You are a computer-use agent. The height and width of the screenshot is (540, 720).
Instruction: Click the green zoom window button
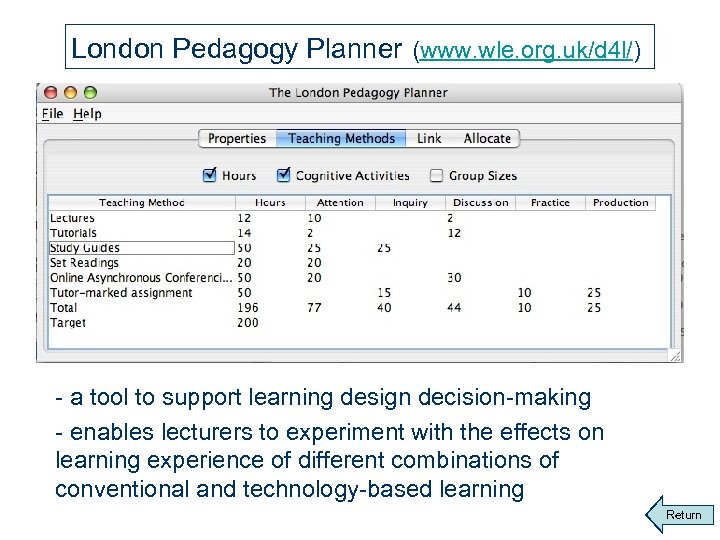89,93
